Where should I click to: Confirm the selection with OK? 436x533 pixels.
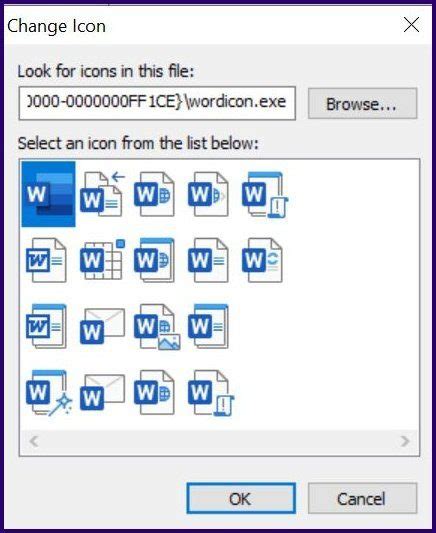[241, 498]
